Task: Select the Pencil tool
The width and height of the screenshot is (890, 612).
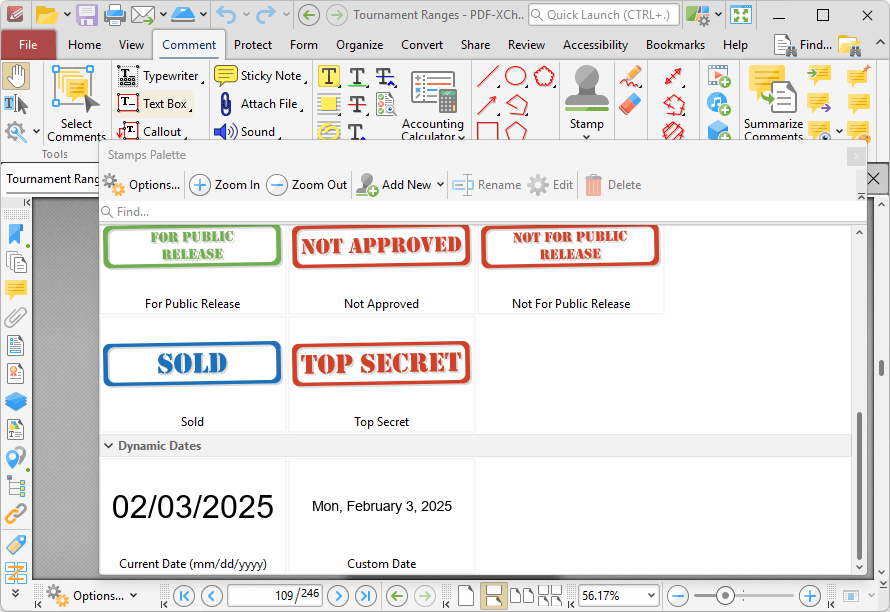Action: tap(631, 76)
